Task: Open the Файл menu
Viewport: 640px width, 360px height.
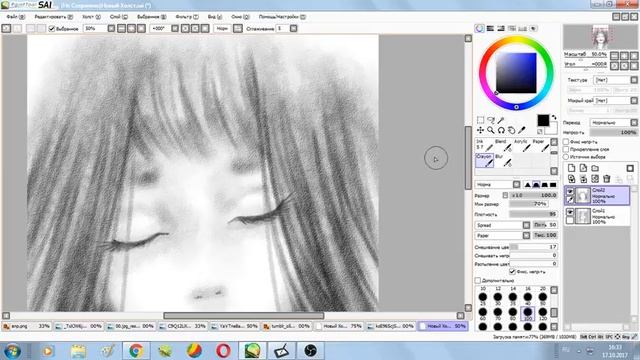Action: pos(16,17)
